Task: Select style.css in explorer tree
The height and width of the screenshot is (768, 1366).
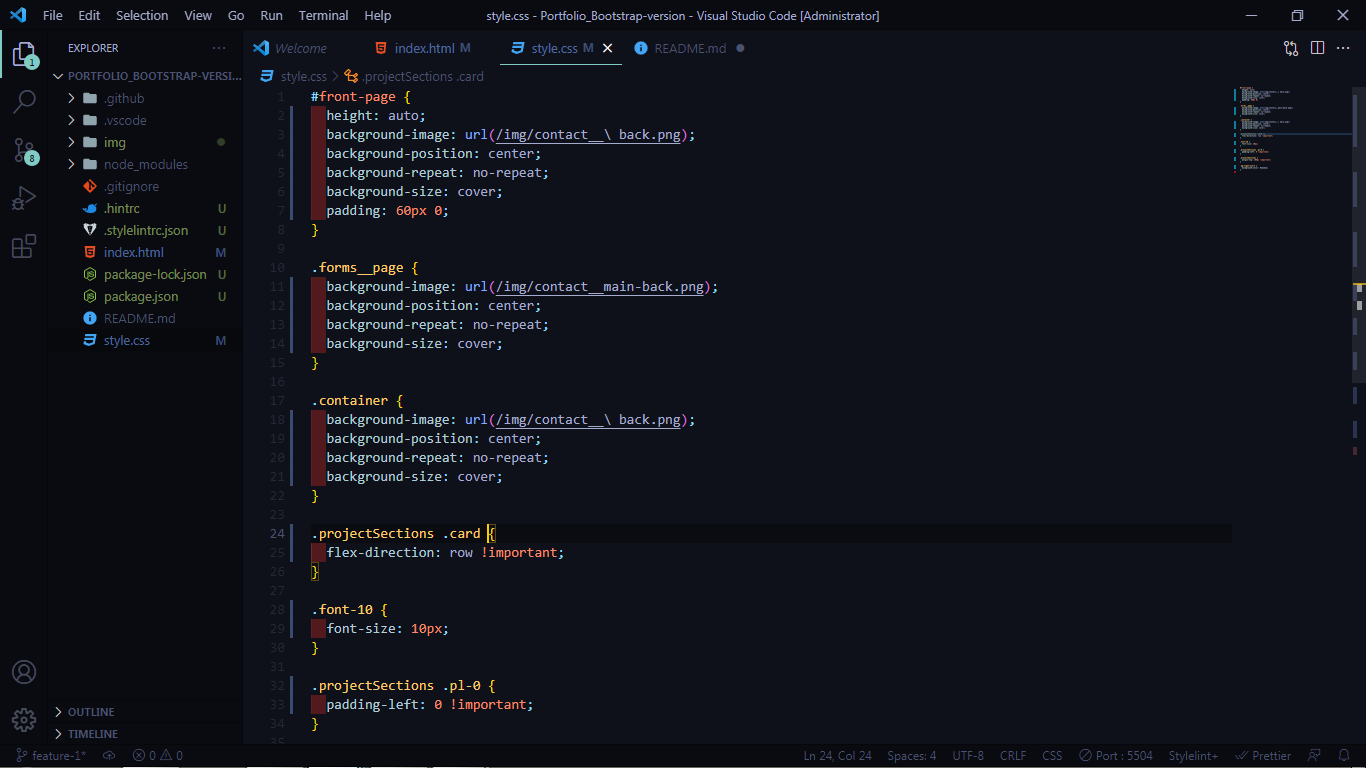Action: (147, 340)
